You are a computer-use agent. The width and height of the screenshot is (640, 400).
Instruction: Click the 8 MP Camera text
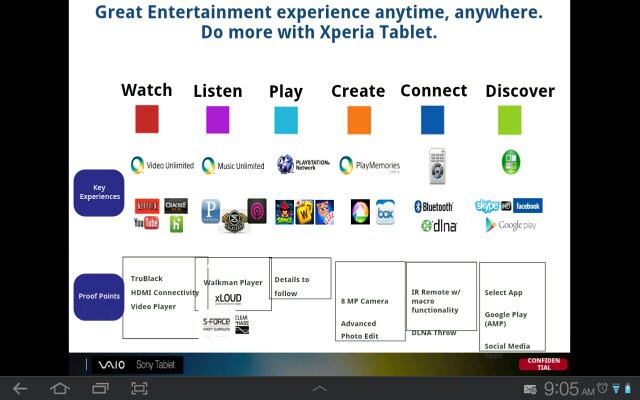[x=364, y=301]
